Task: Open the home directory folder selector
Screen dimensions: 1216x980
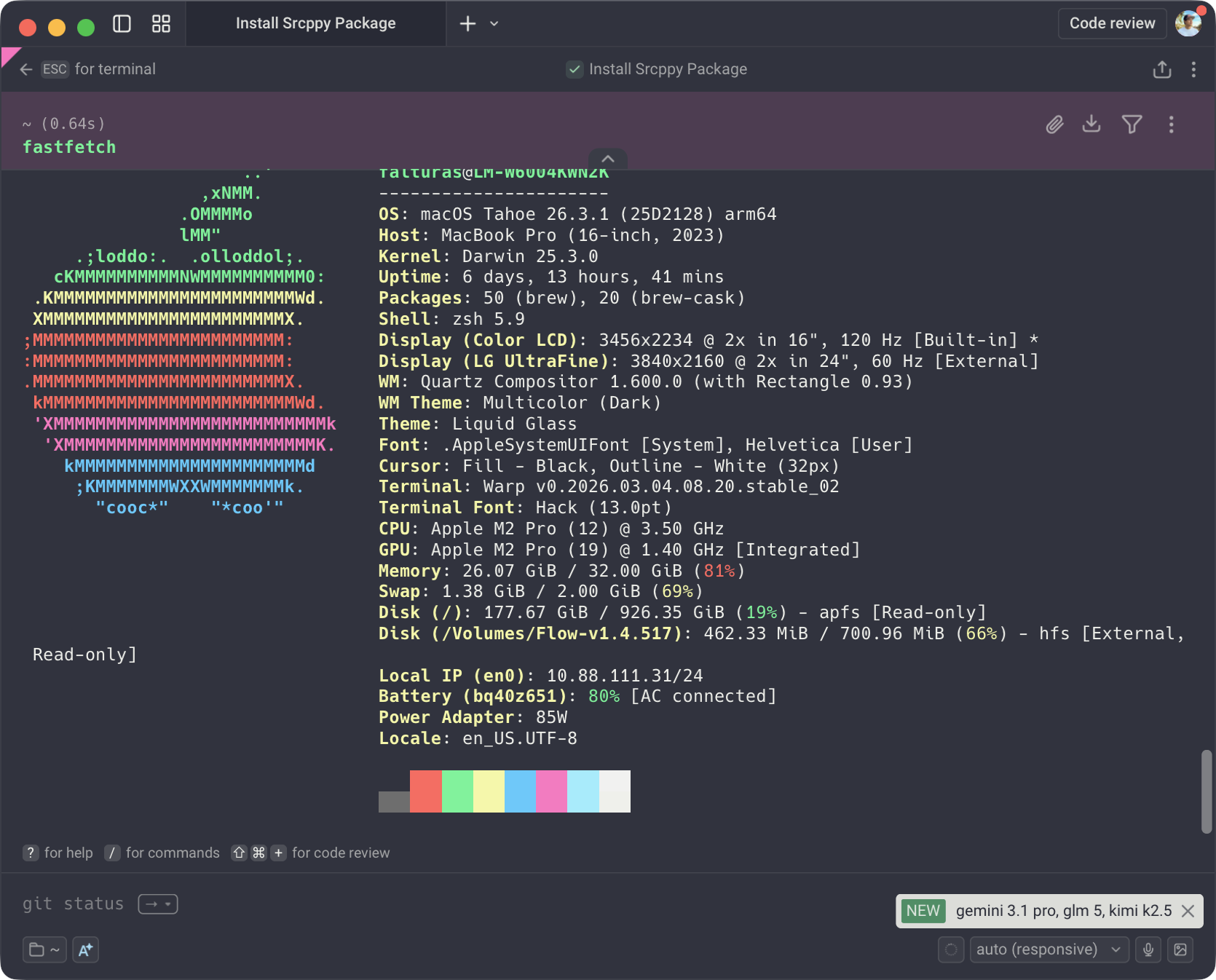Action: click(44, 949)
